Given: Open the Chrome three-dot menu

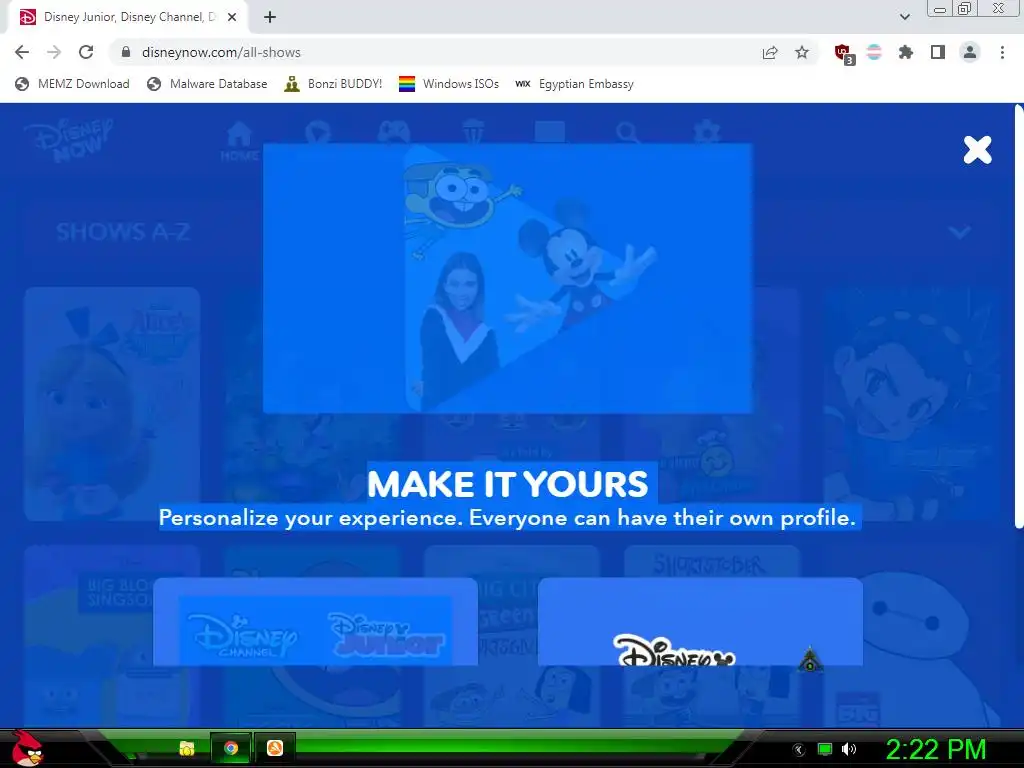Looking at the screenshot, I should click(1002, 52).
